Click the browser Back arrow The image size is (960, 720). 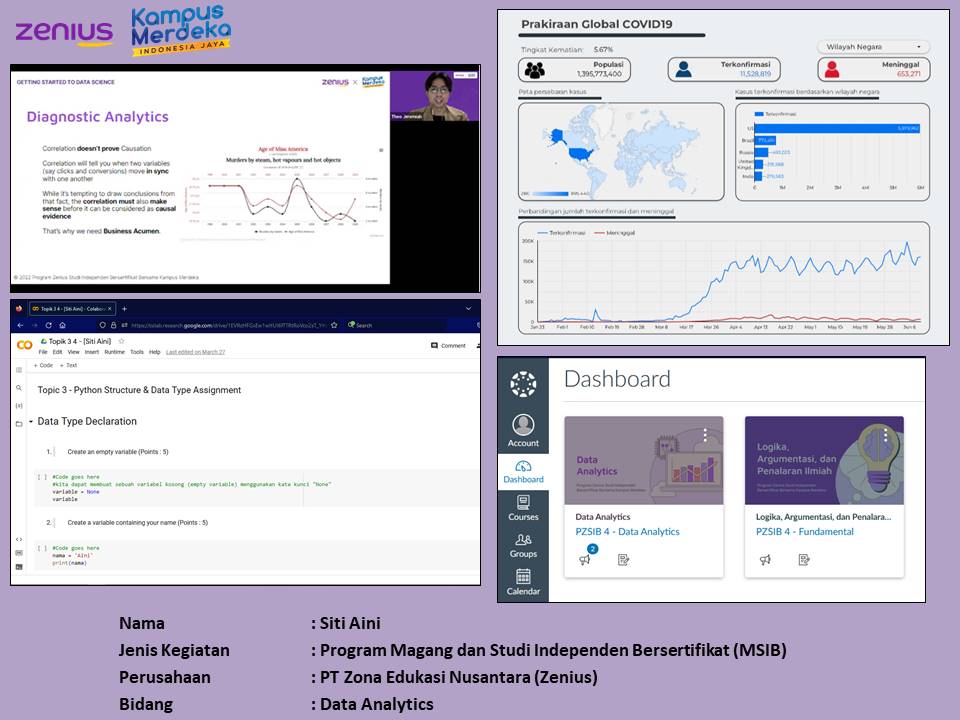[x=20, y=325]
